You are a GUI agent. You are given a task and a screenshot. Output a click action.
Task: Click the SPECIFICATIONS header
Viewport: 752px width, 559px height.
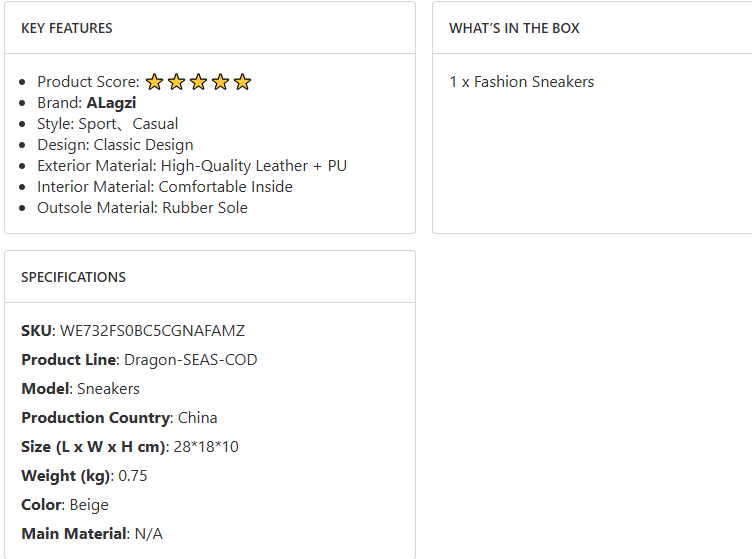click(x=73, y=277)
